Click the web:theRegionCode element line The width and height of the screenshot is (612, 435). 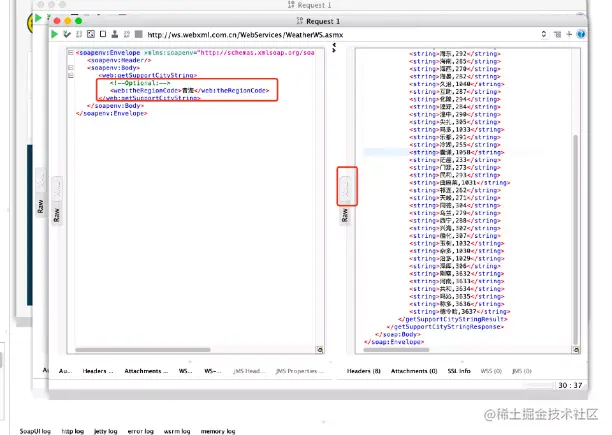190,91
